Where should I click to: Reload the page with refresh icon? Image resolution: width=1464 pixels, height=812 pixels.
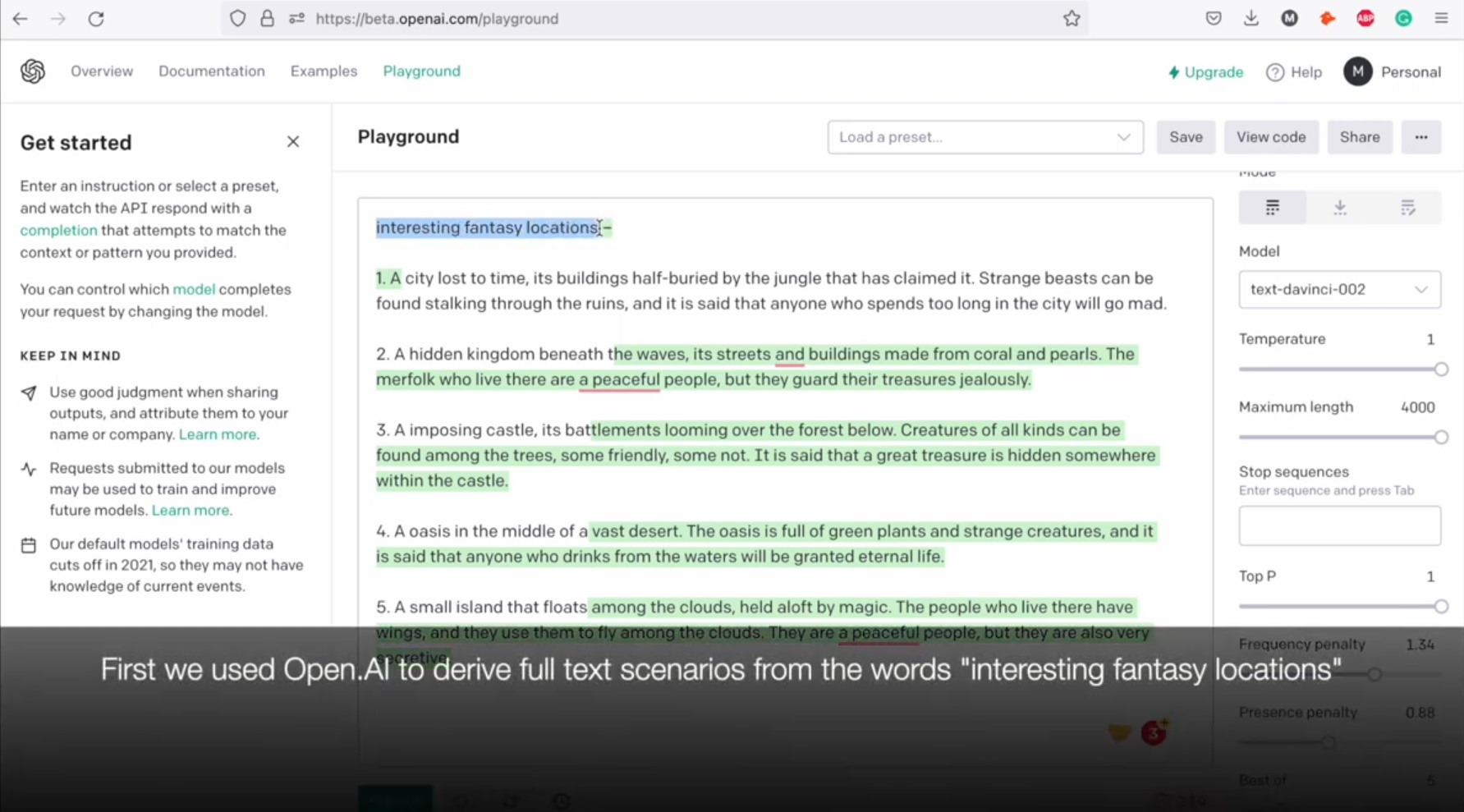[96, 18]
